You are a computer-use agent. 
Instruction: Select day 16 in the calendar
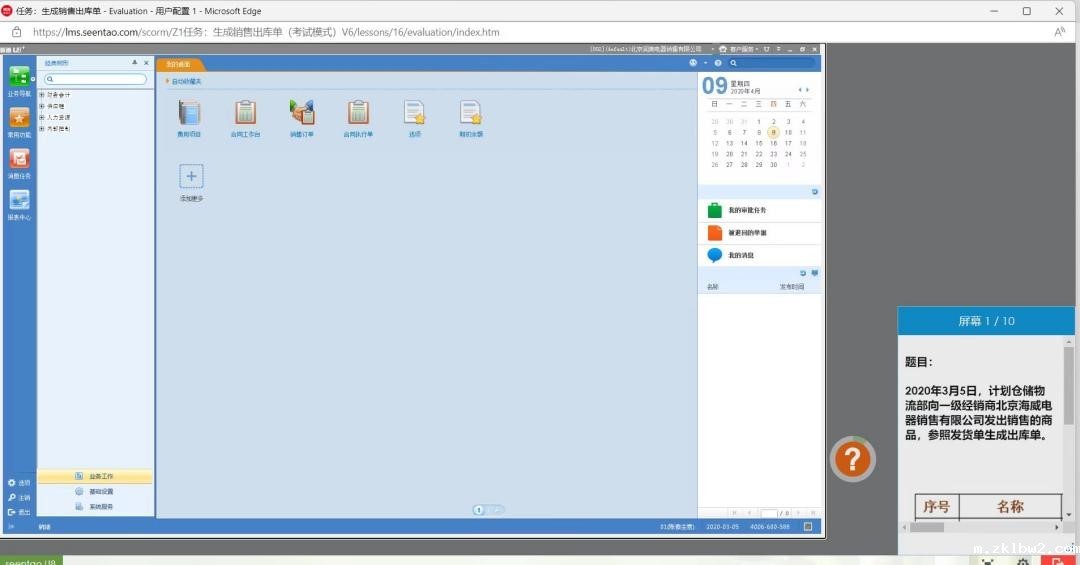[x=773, y=143]
